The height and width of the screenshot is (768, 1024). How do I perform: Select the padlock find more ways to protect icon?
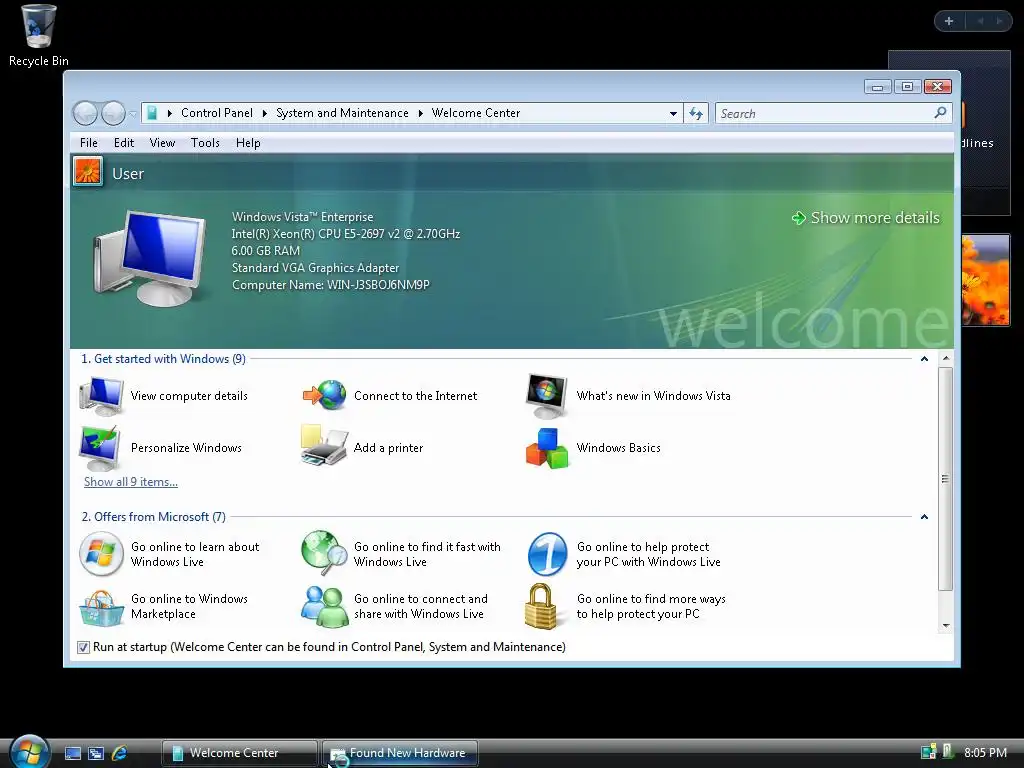(x=541, y=606)
